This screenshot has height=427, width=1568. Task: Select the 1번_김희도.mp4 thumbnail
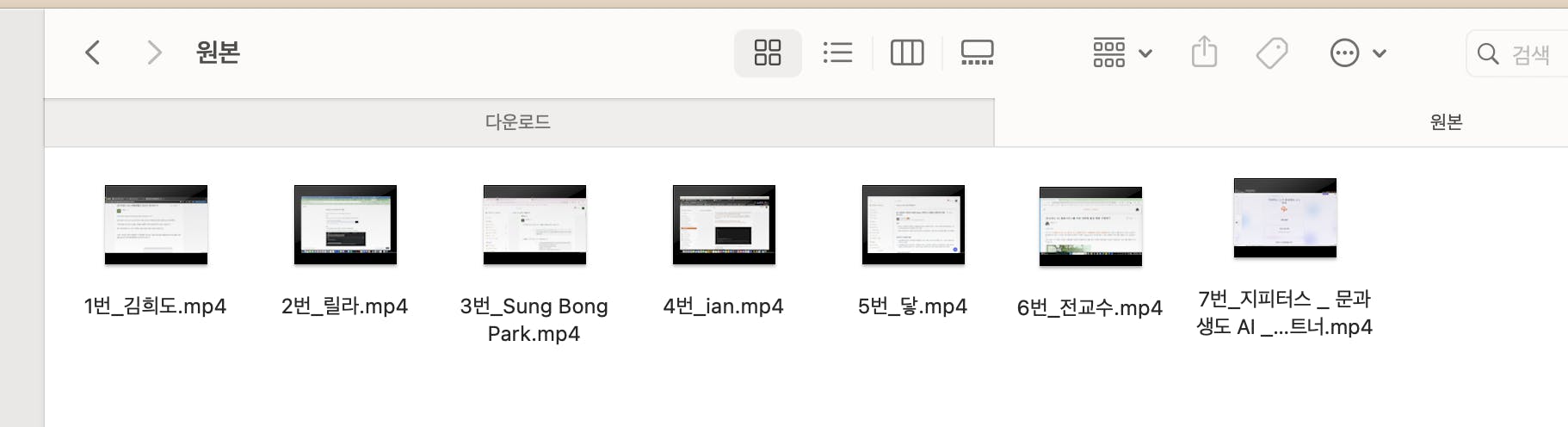(156, 225)
